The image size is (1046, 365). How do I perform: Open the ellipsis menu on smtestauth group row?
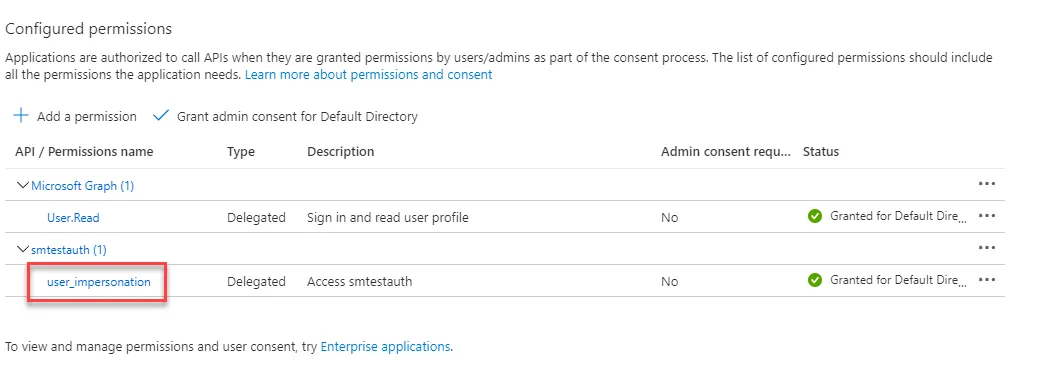[x=987, y=248]
